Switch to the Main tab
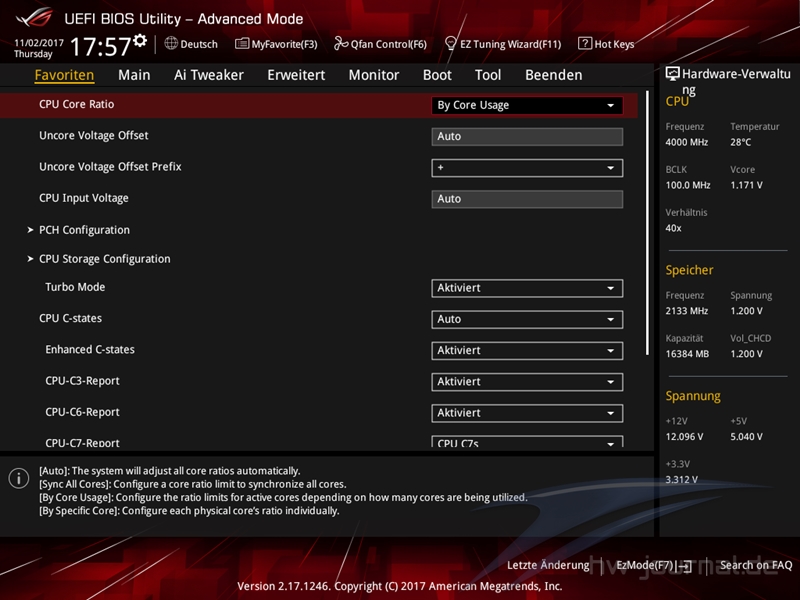This screenshot has width=800, height=600. click(x=134, y=75)
